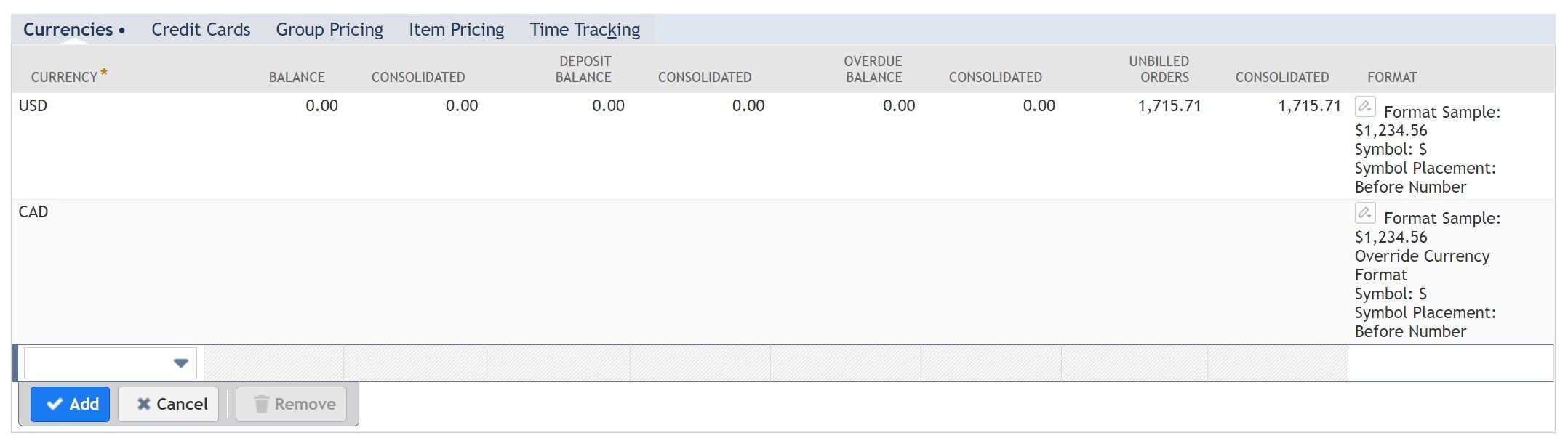Switch to the Credit Cards tab
This screenshot has height=441, width=1568.
pyautogui.click(x=200, y=29)
